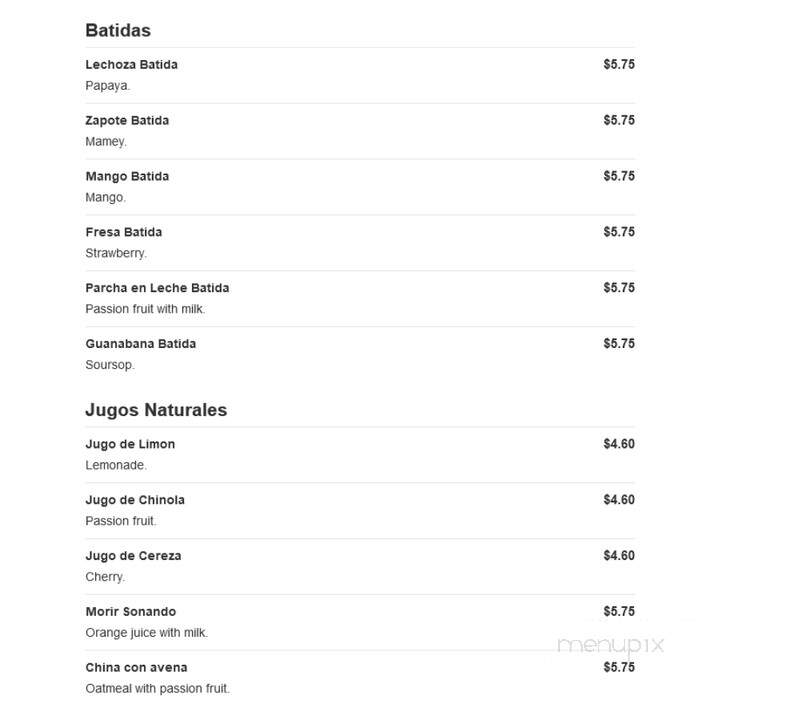Click the Jugos Naturales section heading
Viewport: 790px width, 728px height.
coord(156,410)
